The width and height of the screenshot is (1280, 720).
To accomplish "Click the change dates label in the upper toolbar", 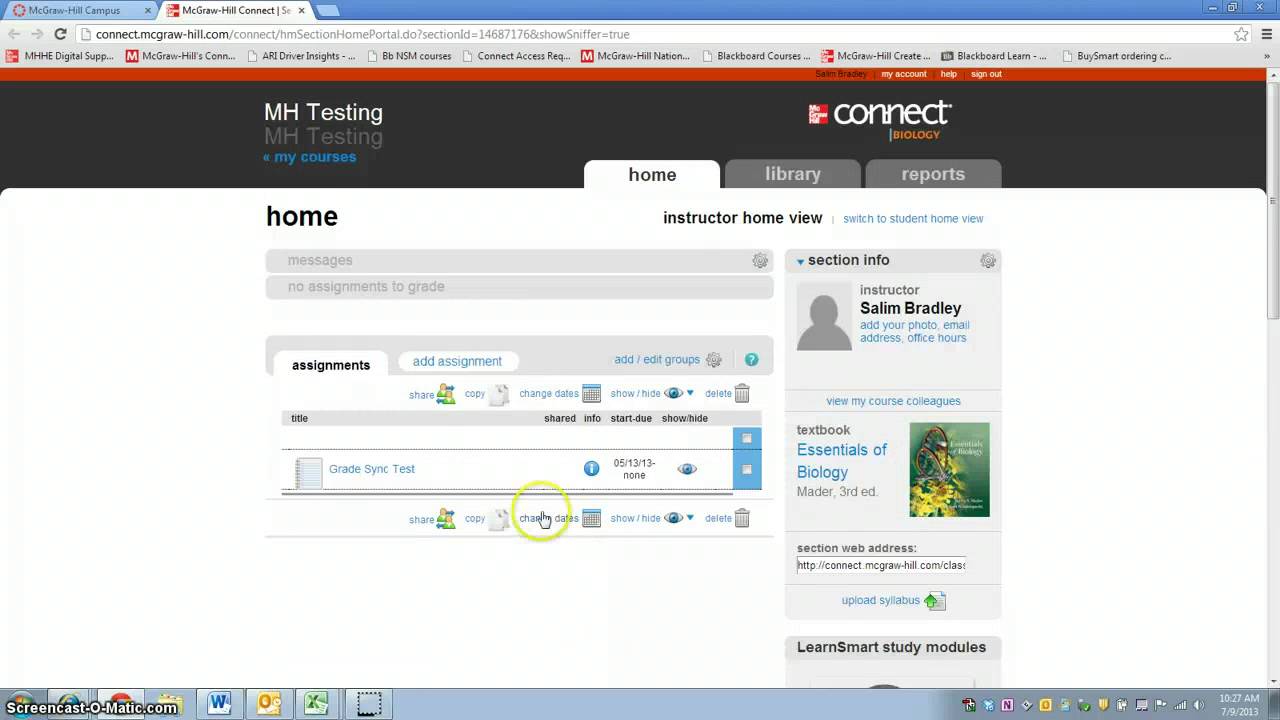I will 549,394.
